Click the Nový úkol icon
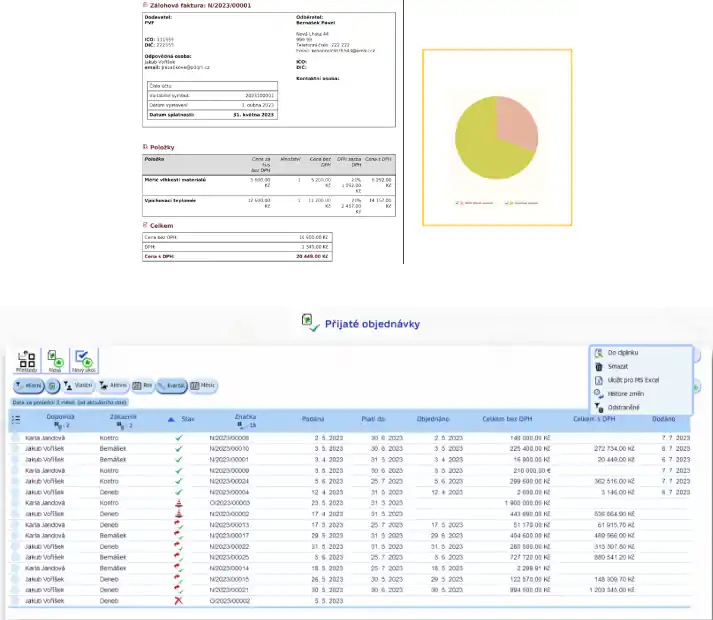Viewport: 713px width, 620px height. [x=86, y=362]
